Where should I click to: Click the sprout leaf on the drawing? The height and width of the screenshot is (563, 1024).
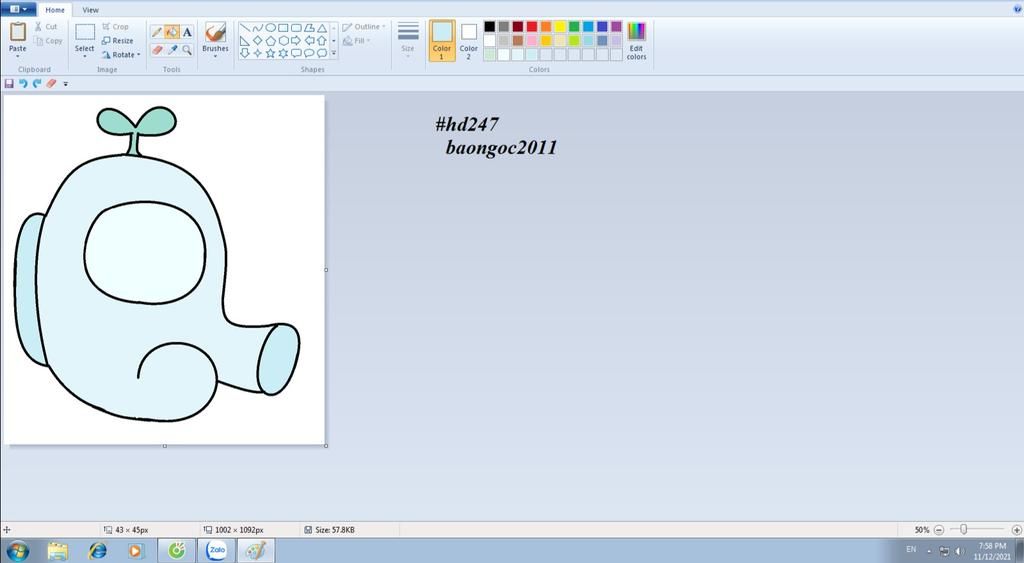click(136, 123)
